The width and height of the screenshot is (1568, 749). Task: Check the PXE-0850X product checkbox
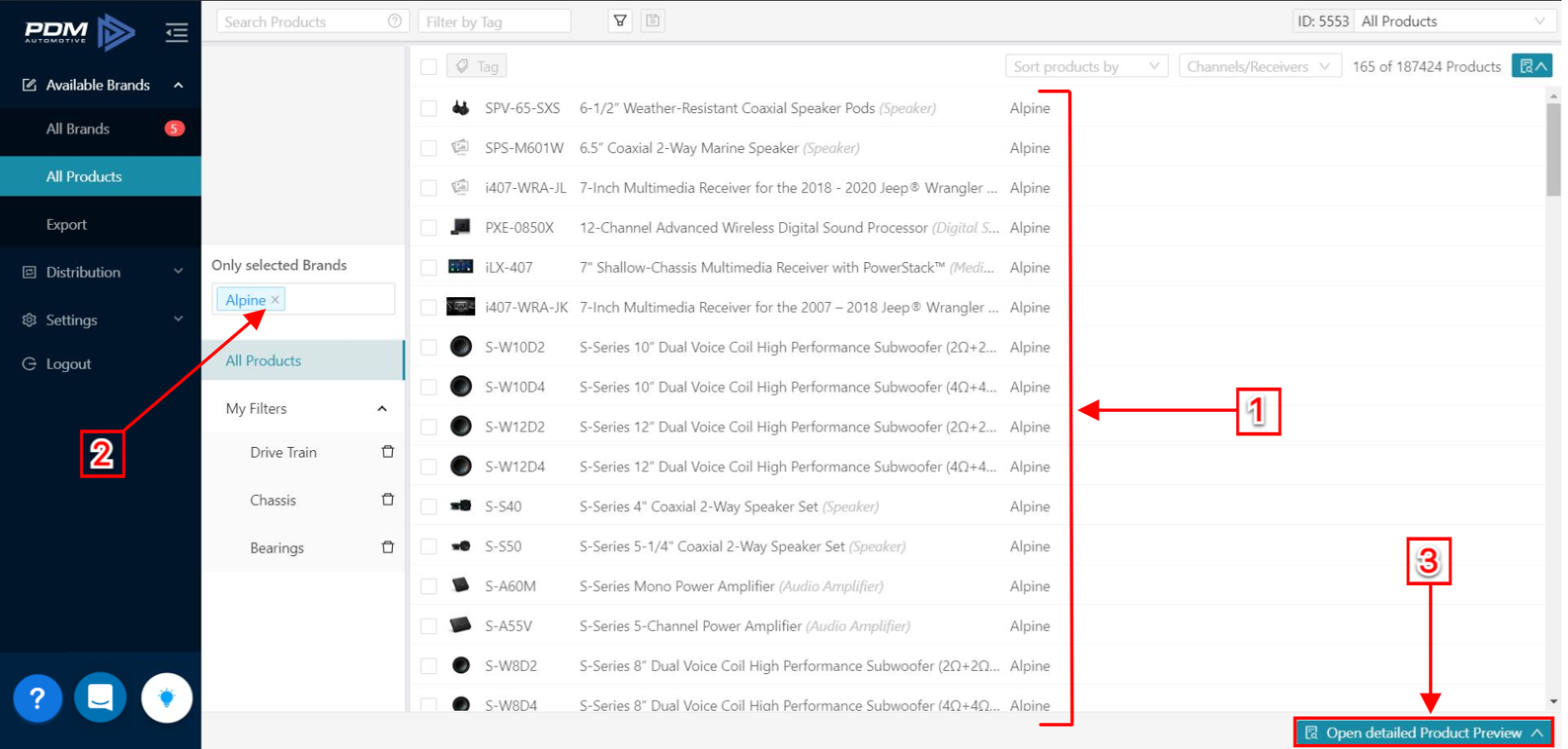point(429,228)
